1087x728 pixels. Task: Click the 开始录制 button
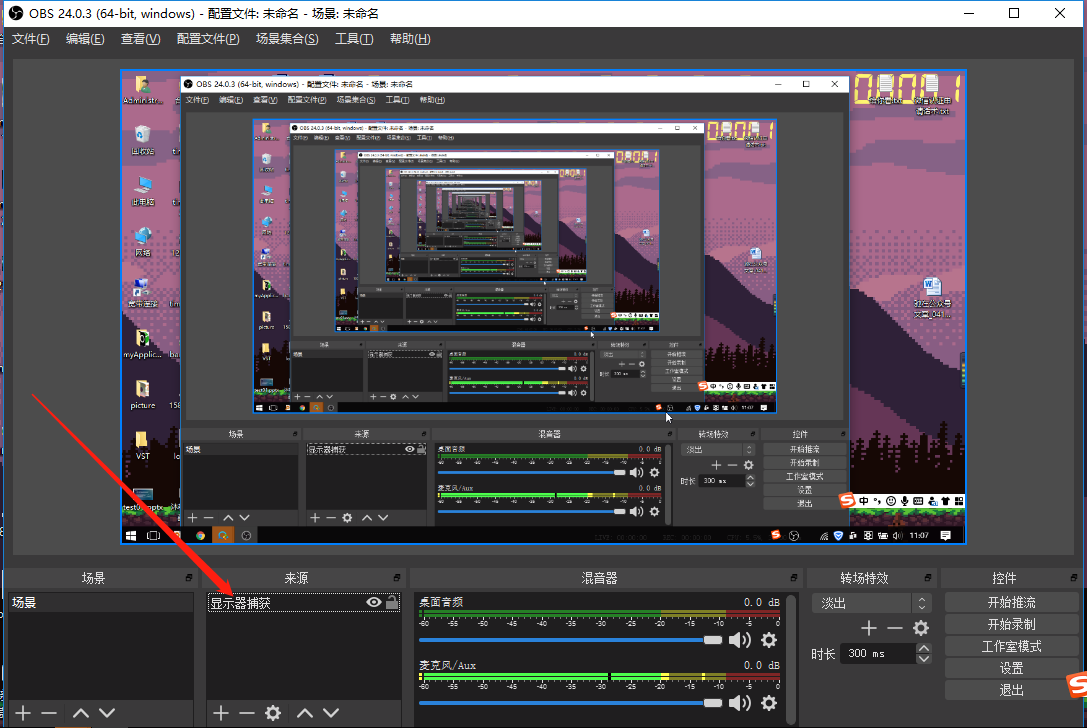pyautogui.click(x=1011, y=624)
